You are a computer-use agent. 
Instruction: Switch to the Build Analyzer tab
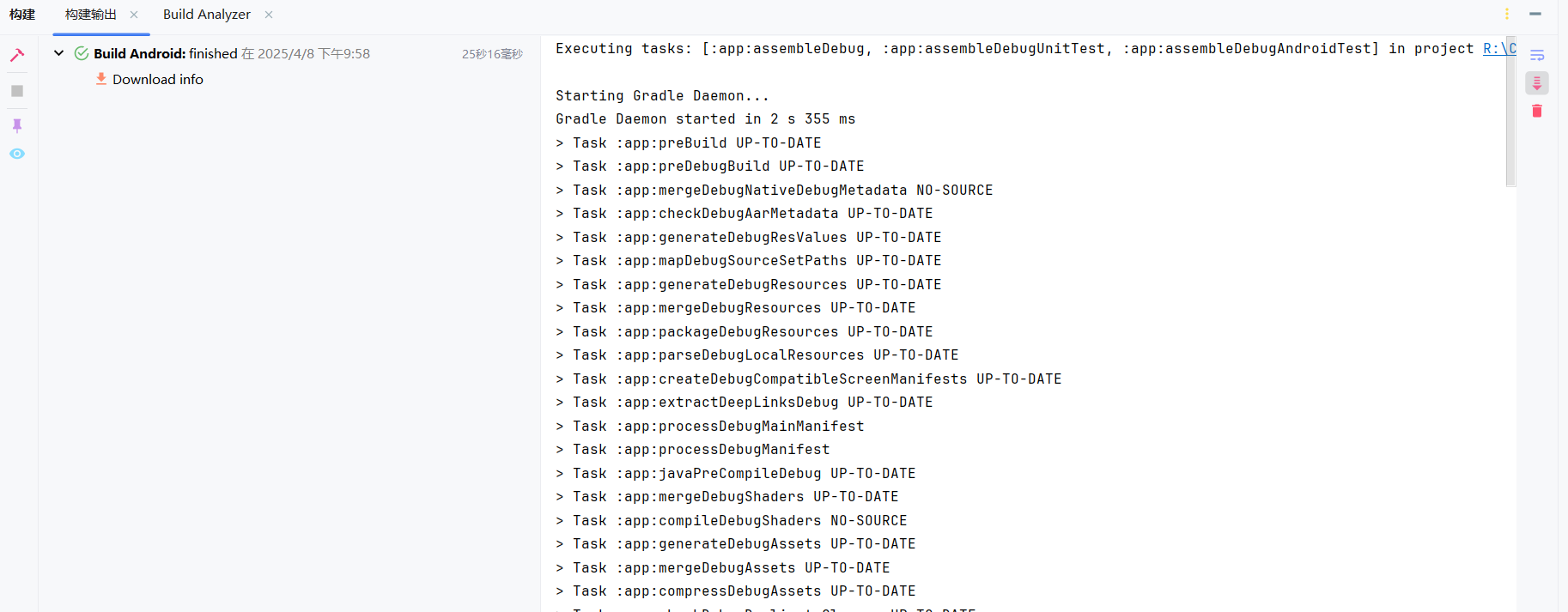206,15
